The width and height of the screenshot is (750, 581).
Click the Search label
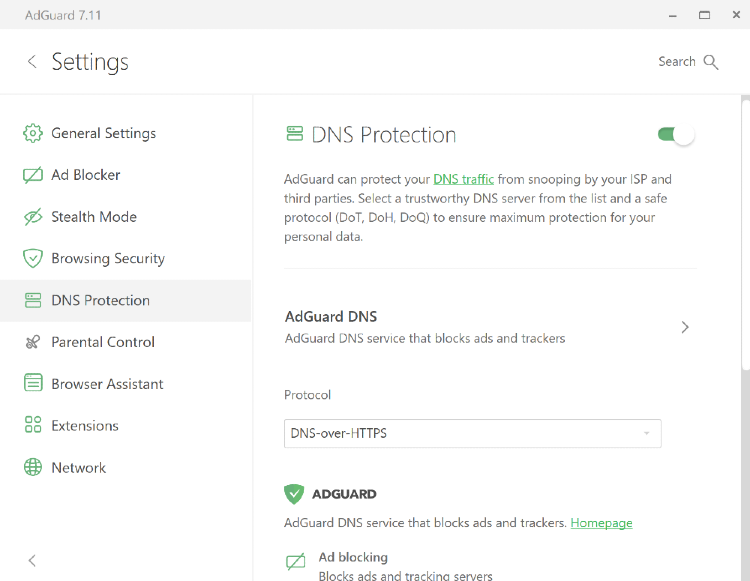point(677,62)
